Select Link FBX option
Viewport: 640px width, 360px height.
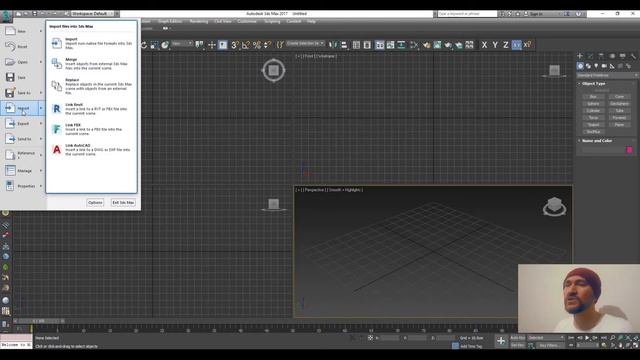pyautogui.click(x=91, y=129)
